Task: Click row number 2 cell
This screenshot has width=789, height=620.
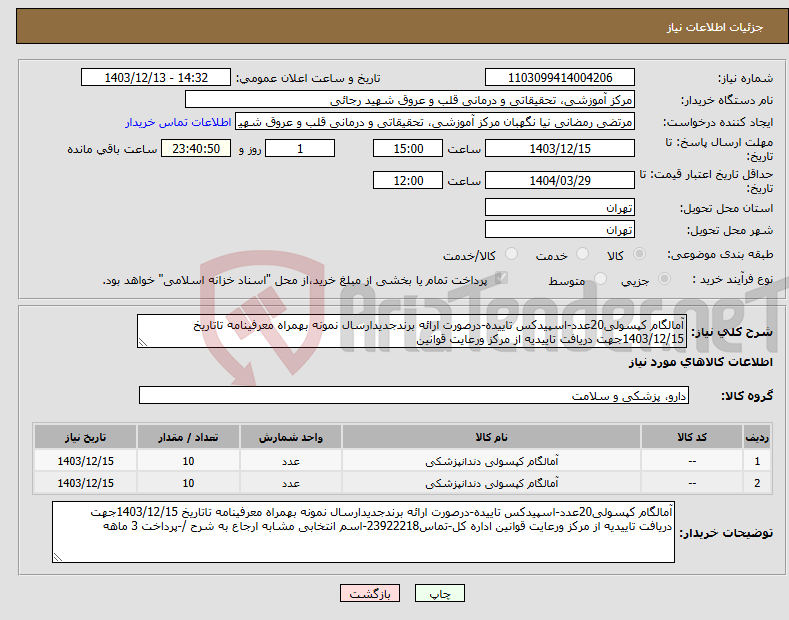Action: pyautogui.click(x=757, y=483)
